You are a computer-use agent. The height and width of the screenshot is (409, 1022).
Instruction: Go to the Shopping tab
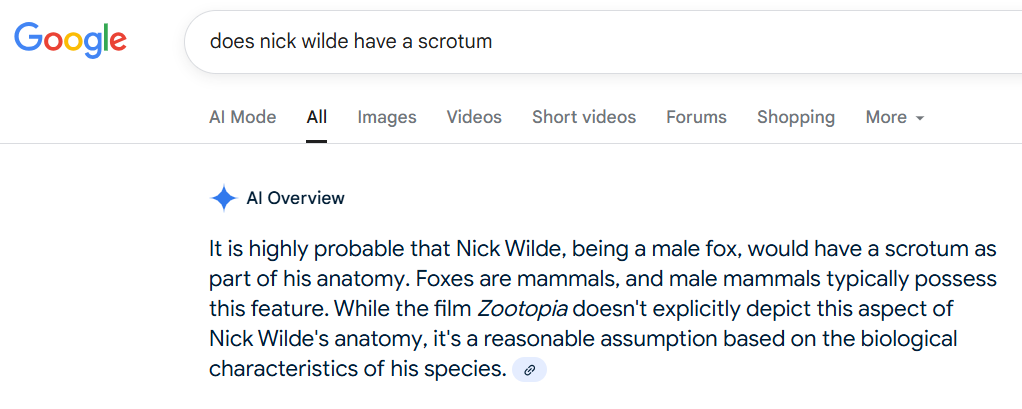[796, 117]
